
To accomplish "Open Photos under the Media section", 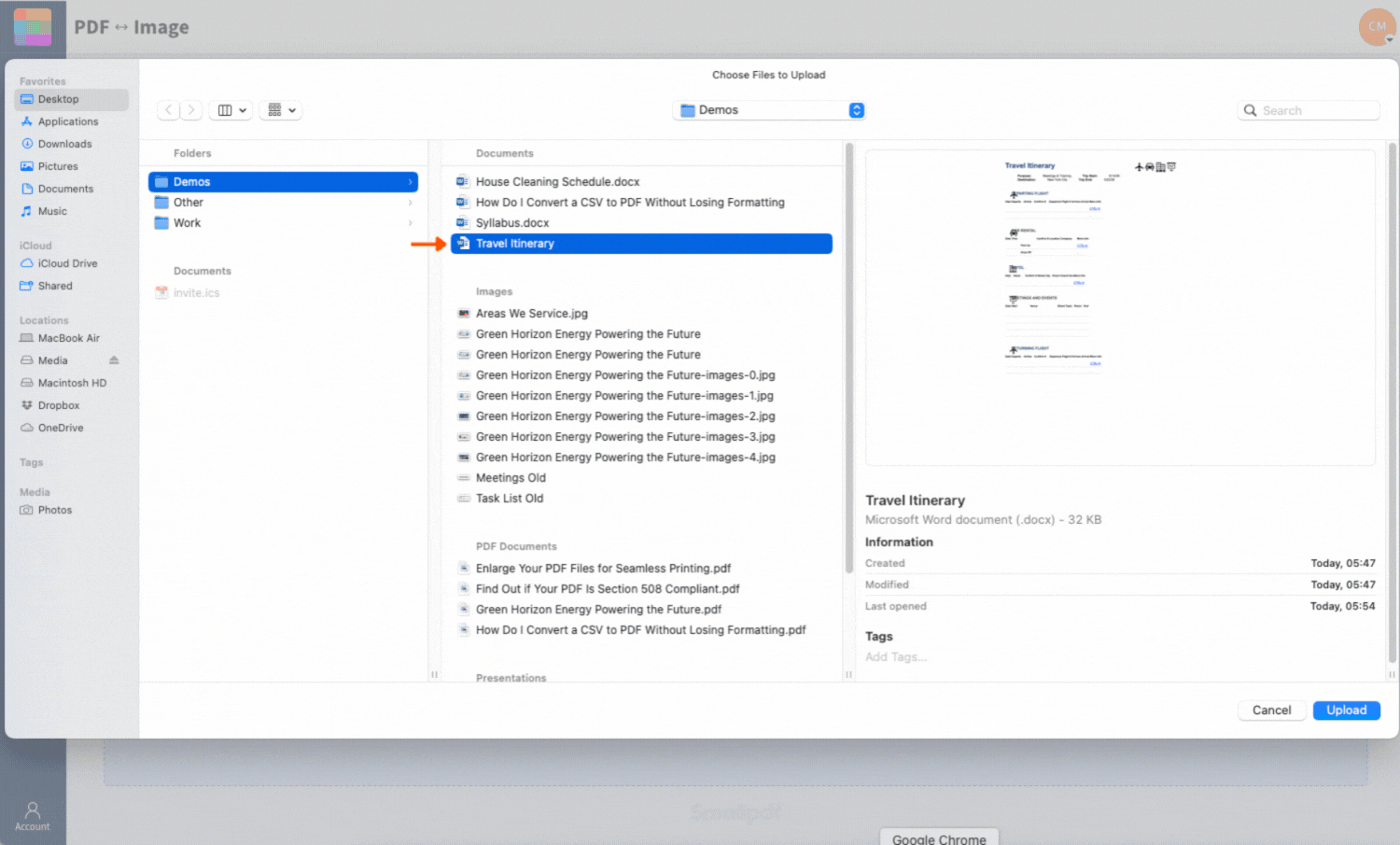I will pos(53,510).
